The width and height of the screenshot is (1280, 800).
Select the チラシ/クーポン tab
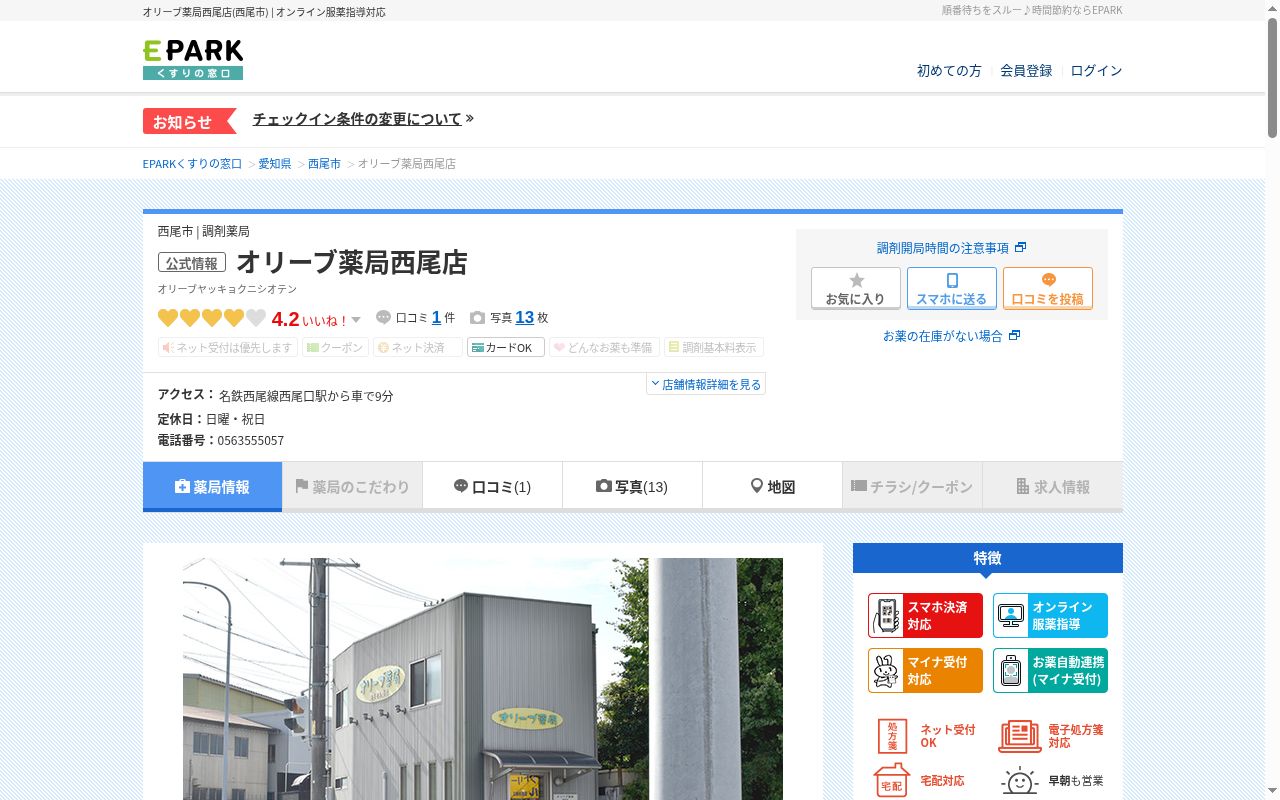[912, 487]
